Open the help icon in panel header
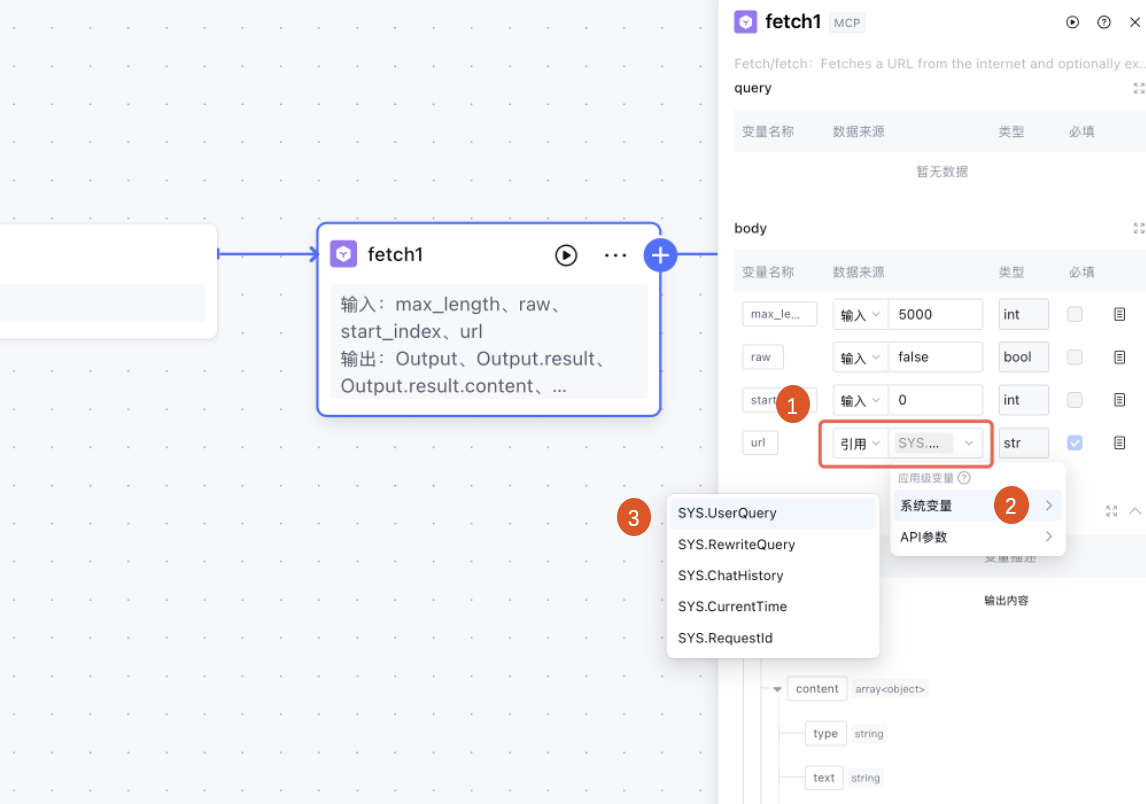The width and height of the screenshot is (1146, 804). point(1104,22)
